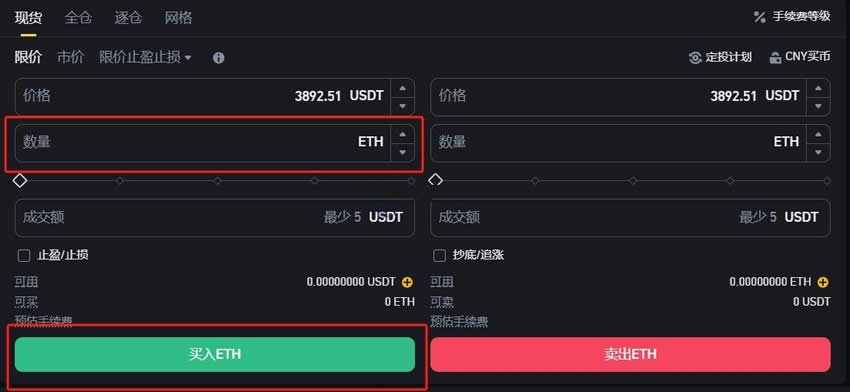The width and height of the screenshot is (850, 392).
Task: Open the recurring investment plan icon
Action: pos(695,58)
